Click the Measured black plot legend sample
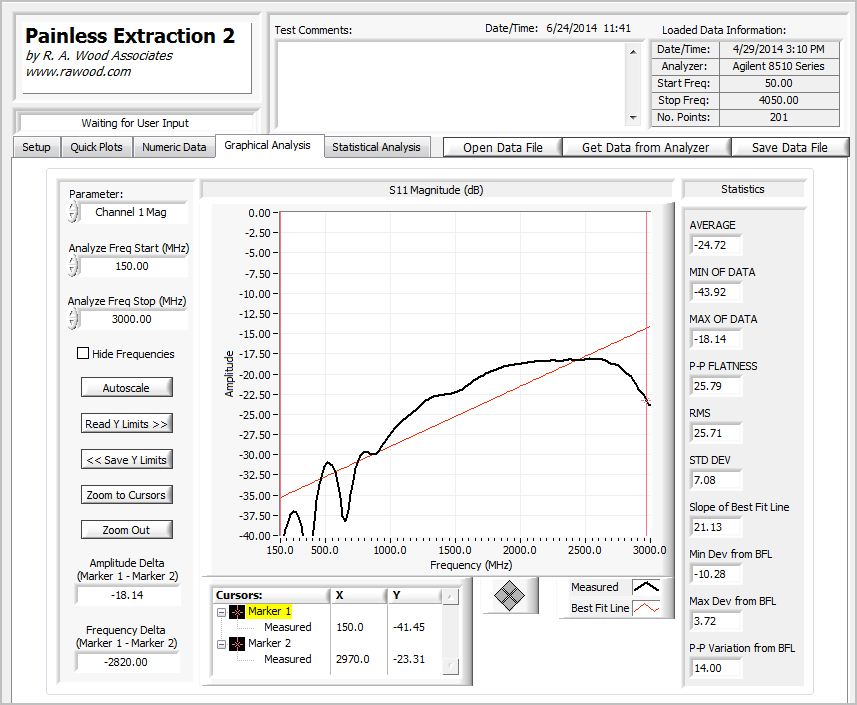This screenshot has height=705, width=857. pyautogui.click(x=646, y=588)
